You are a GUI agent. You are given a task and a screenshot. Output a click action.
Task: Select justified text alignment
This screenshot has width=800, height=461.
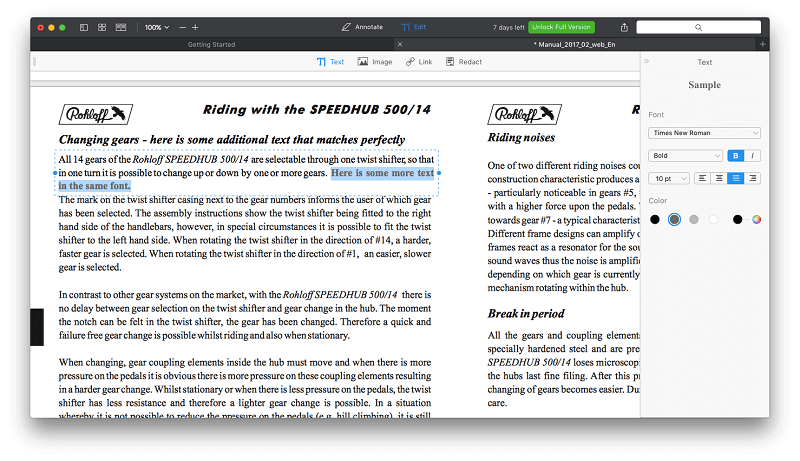tap(736, 178)
